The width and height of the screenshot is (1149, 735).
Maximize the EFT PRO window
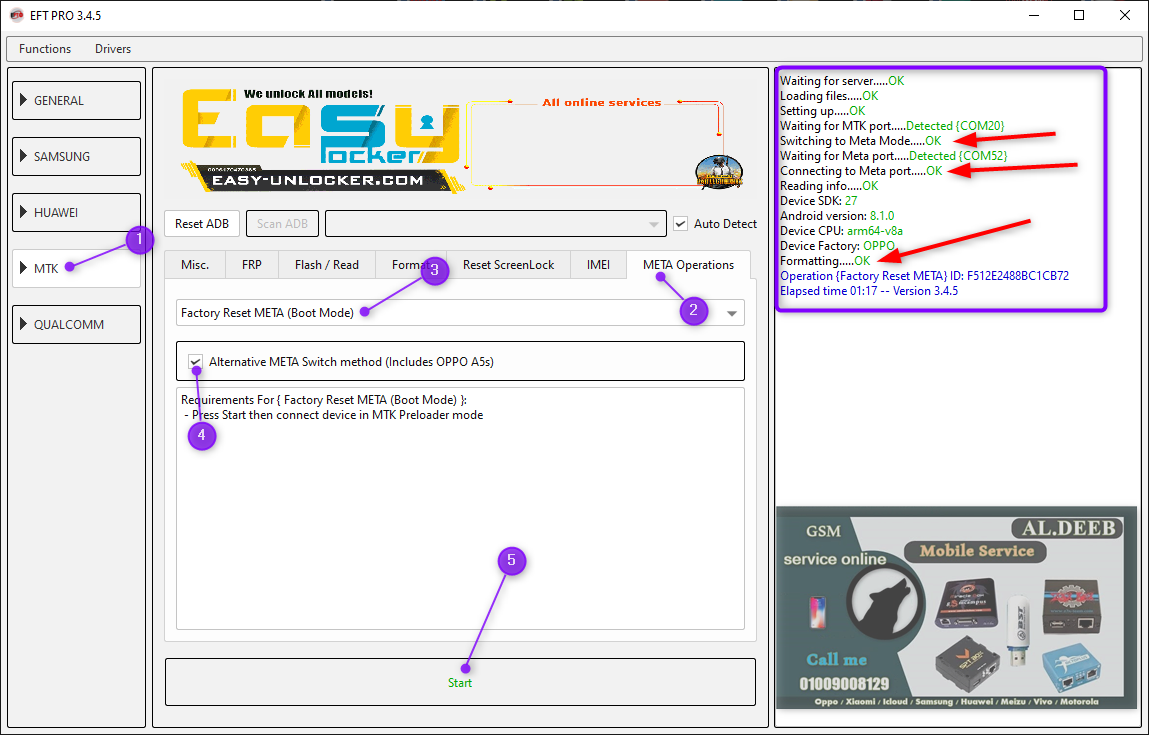pos(1079,15)
